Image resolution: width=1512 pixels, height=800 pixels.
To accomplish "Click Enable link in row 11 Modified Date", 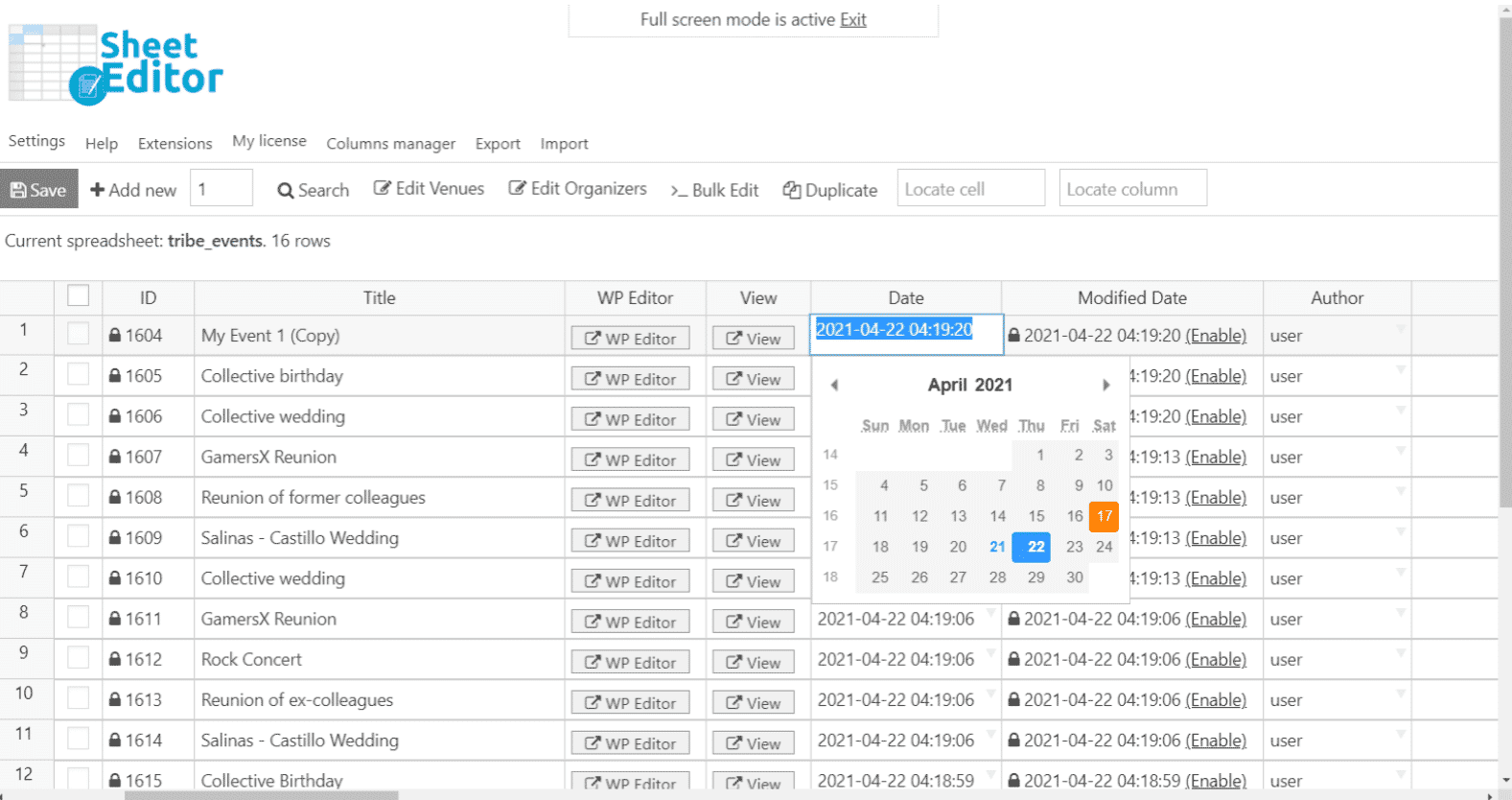I will click(x=1216, y=741).
